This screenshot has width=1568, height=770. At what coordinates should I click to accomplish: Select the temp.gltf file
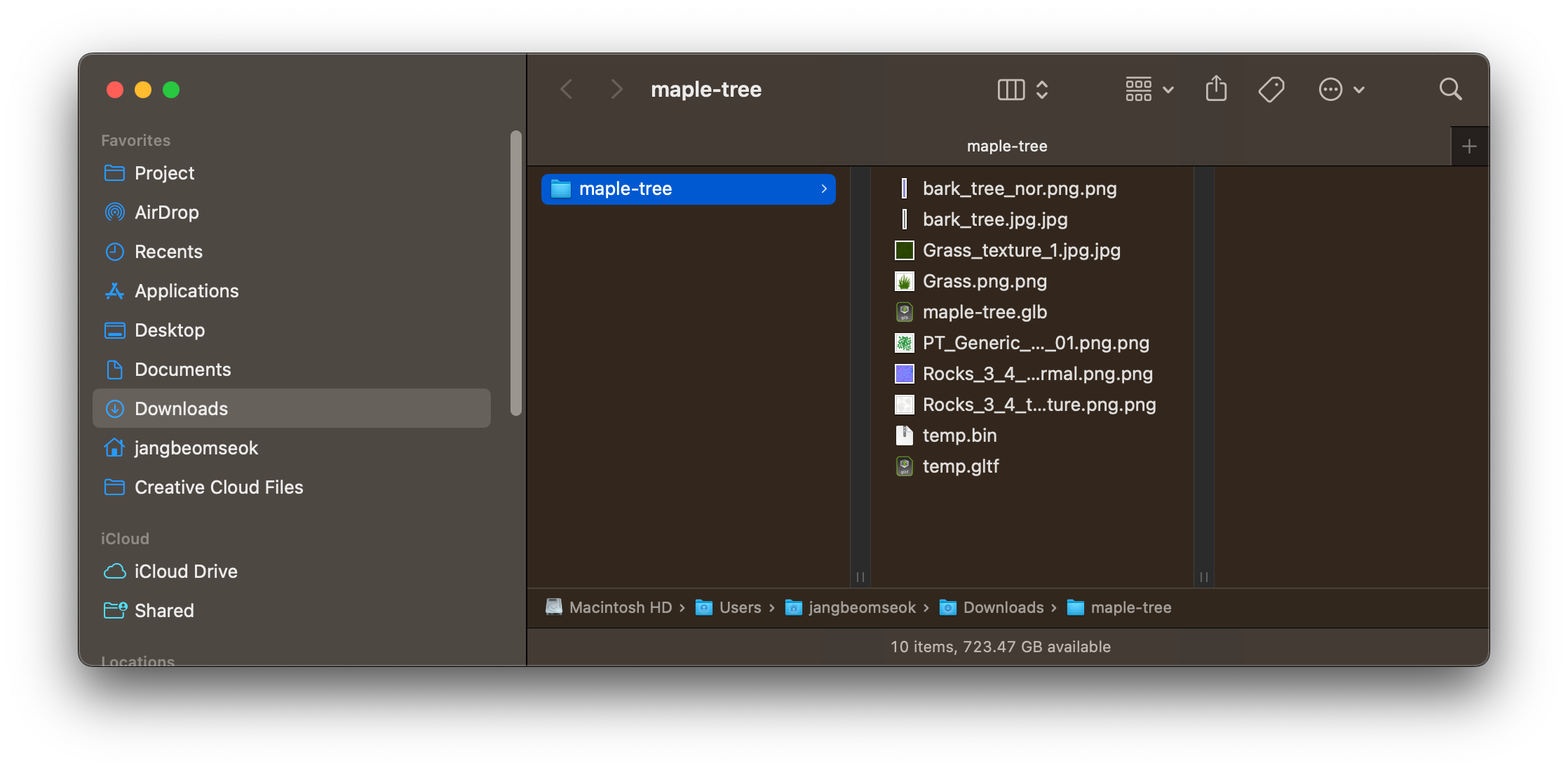coord(960,466)
